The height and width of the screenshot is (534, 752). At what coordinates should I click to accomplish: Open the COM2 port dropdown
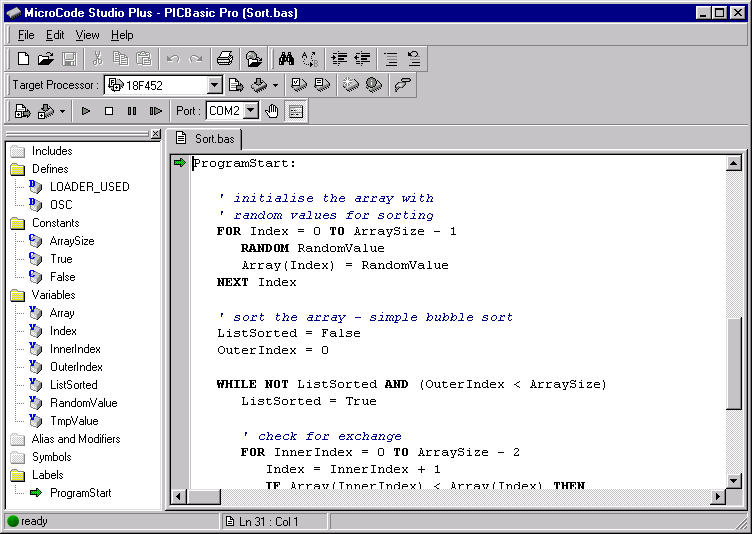pyautogui.click(x=250, y=111)
